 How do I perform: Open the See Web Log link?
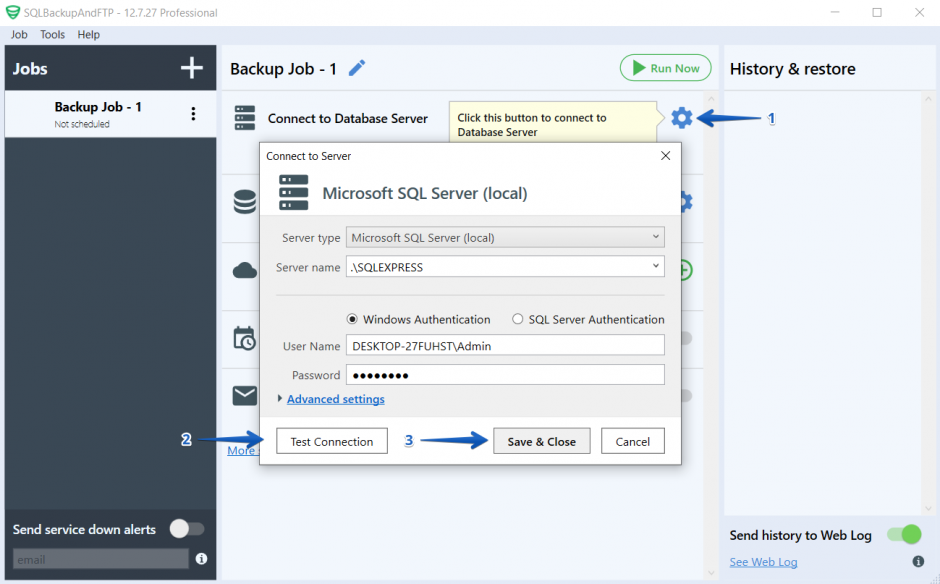pos(763,562)
